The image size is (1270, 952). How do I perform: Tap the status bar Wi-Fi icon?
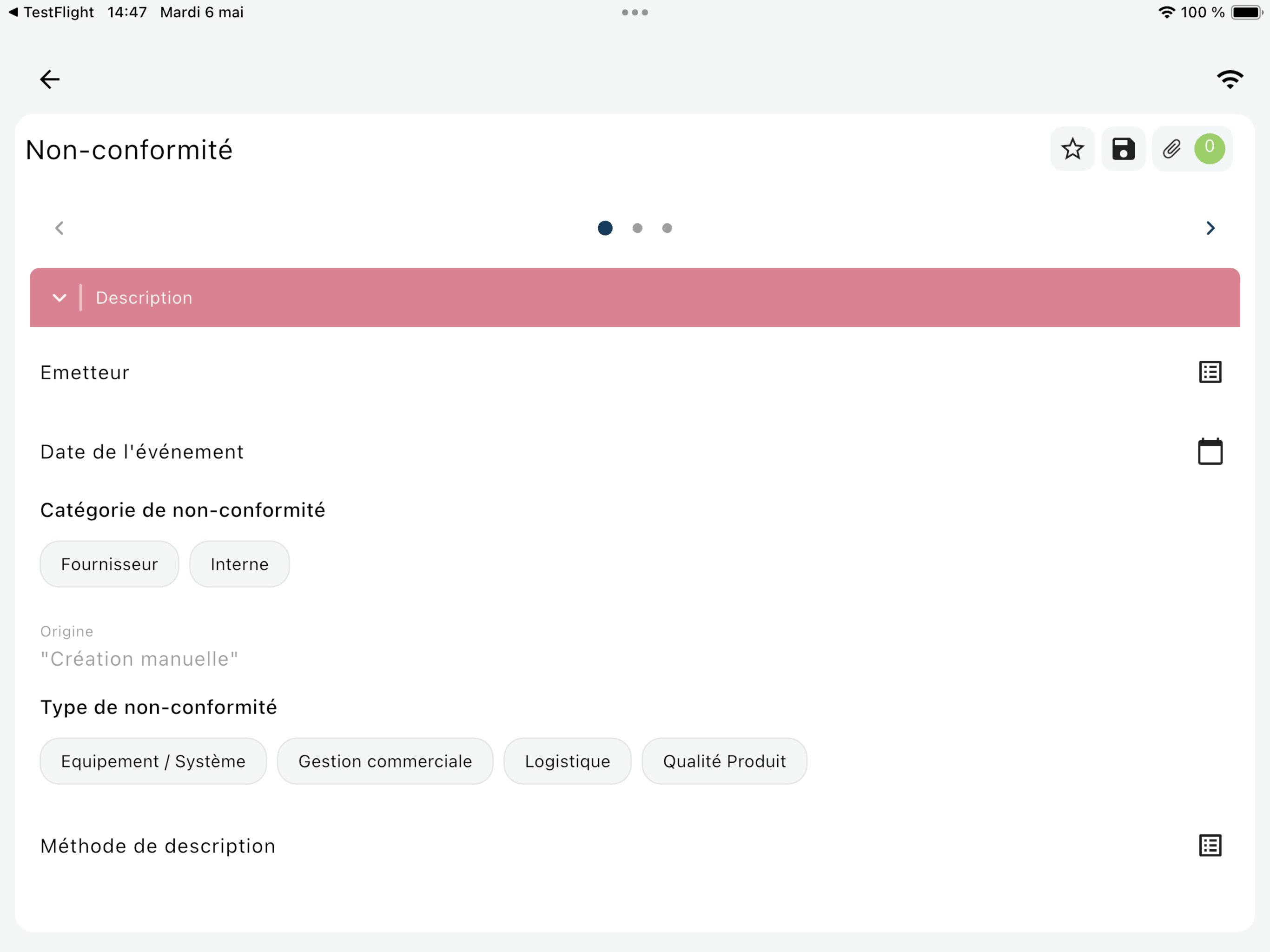tap(1166, 12)
